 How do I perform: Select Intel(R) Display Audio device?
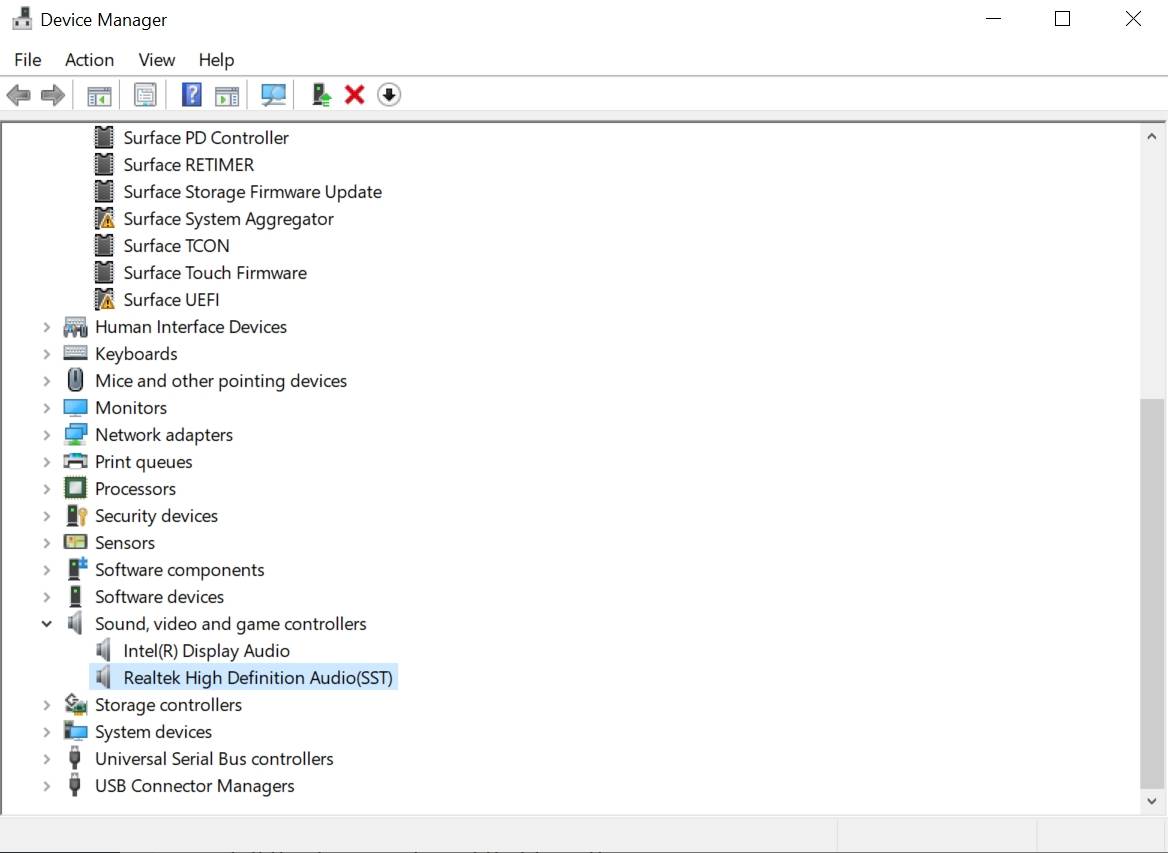206,651
